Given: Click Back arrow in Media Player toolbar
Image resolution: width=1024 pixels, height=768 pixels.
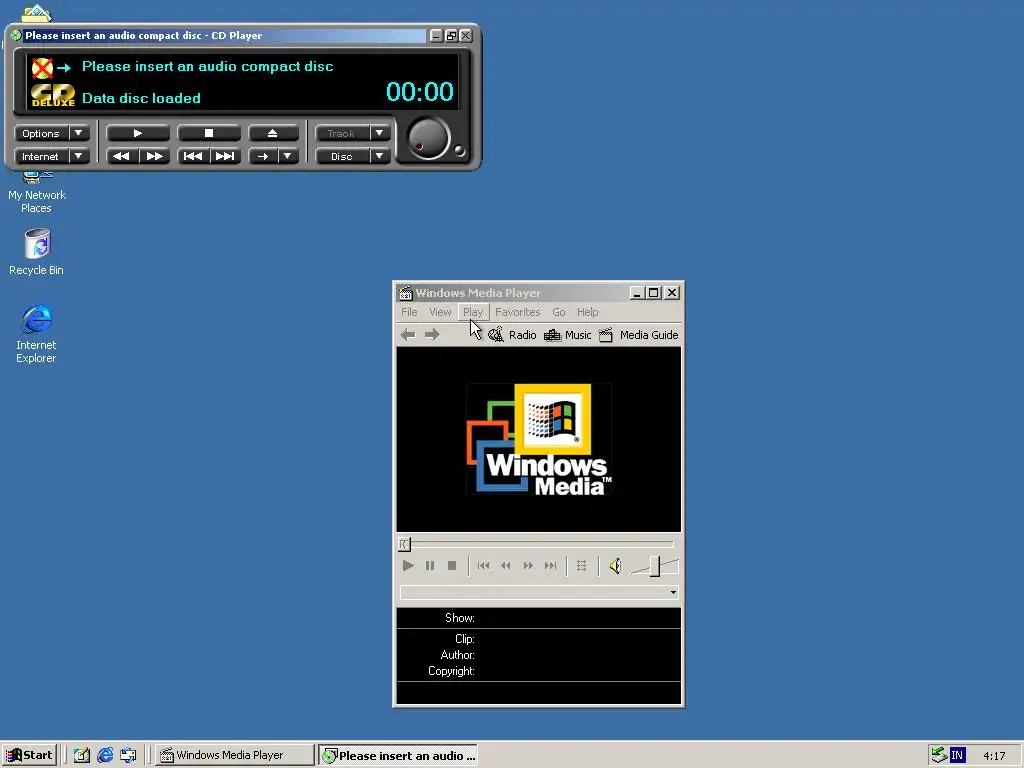Looking at the screenshot, I should point(408,335).
